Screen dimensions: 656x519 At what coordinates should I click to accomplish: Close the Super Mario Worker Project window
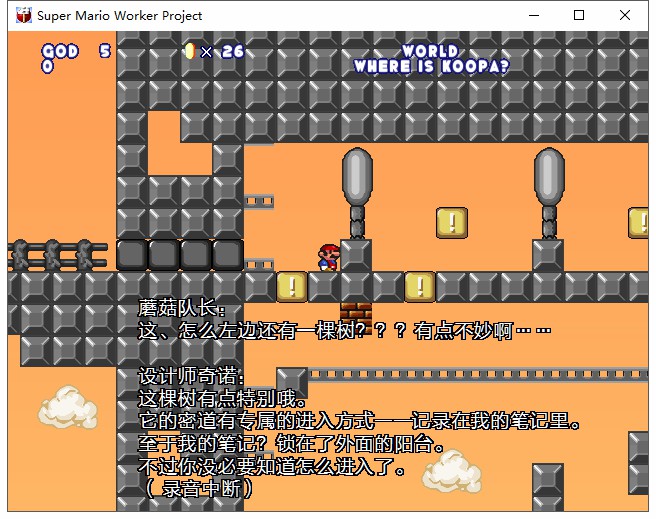coord(625,15)
